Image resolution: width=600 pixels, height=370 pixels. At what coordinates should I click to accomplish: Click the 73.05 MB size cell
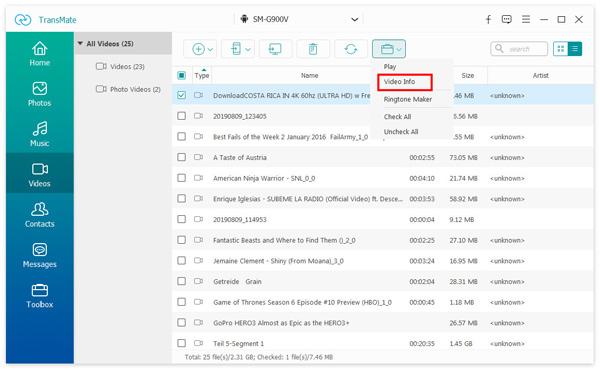pos(463,157)
